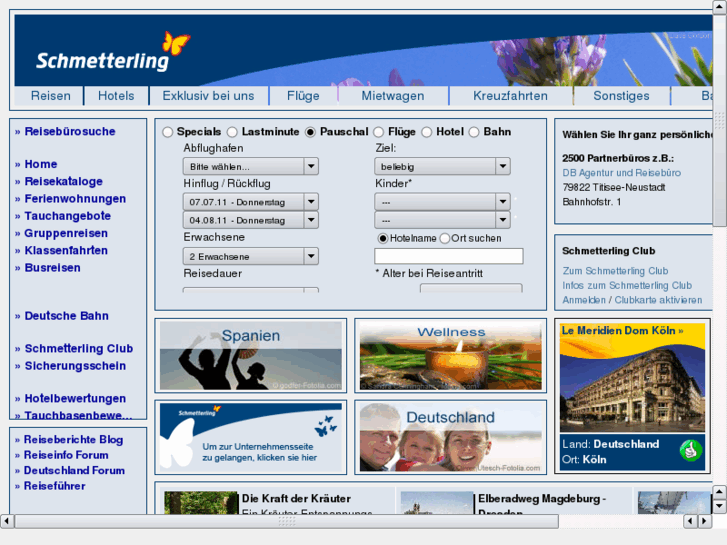Click Anmelden / Clubkarte aktivieren link
The height and width of the screenshot is (545, 727).
[632, 300]
